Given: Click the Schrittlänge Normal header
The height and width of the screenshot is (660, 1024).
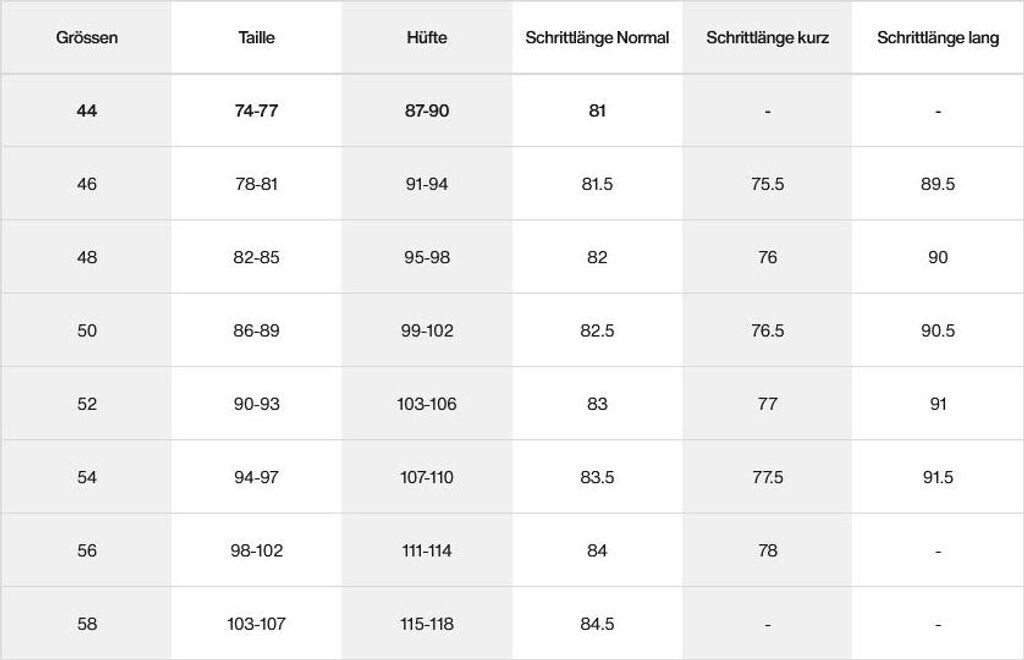Looking at the screenshot, I should pyautogui.click(x=597, y=38).
